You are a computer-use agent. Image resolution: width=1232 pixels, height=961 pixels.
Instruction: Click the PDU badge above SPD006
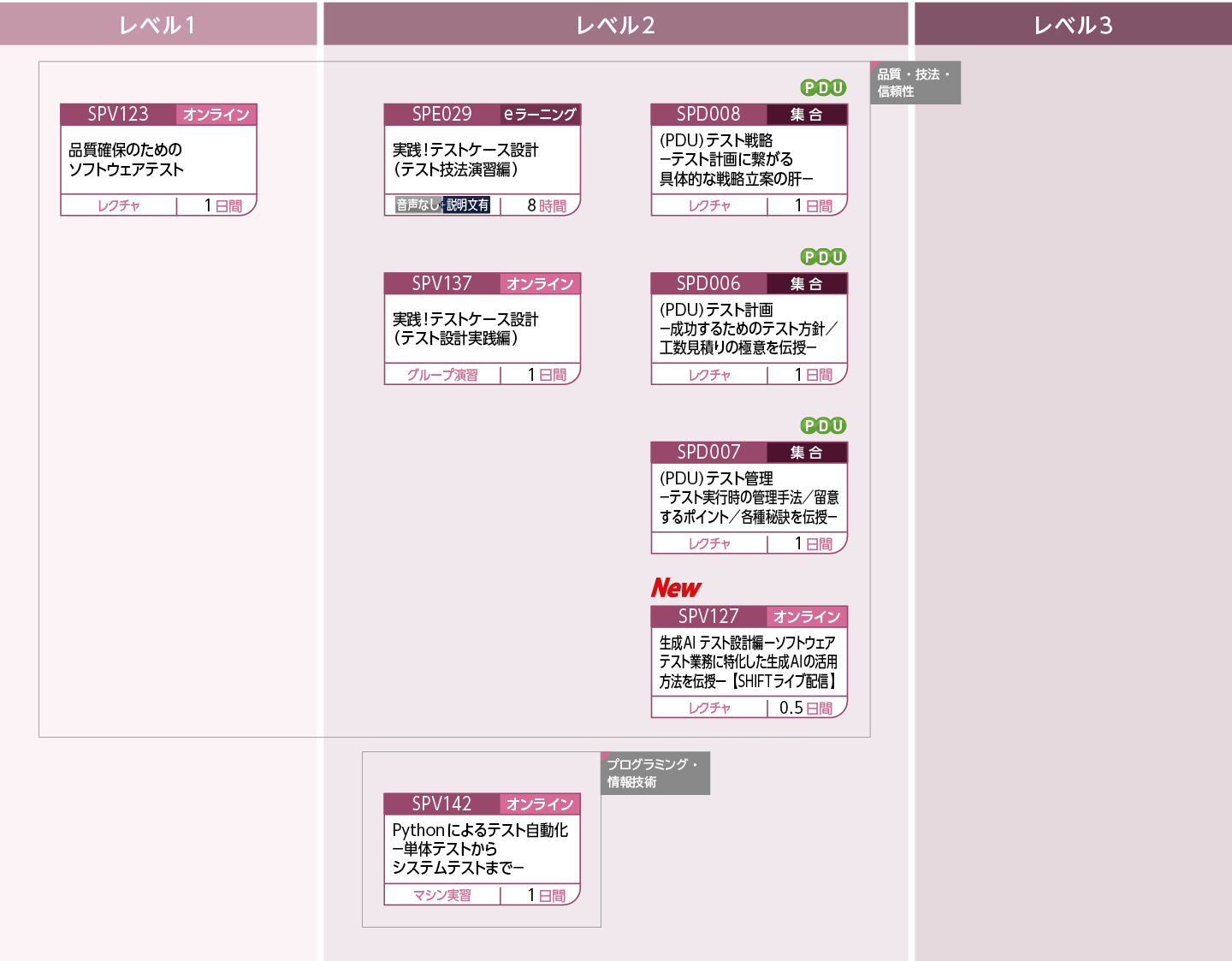click(x=823, y=257)
